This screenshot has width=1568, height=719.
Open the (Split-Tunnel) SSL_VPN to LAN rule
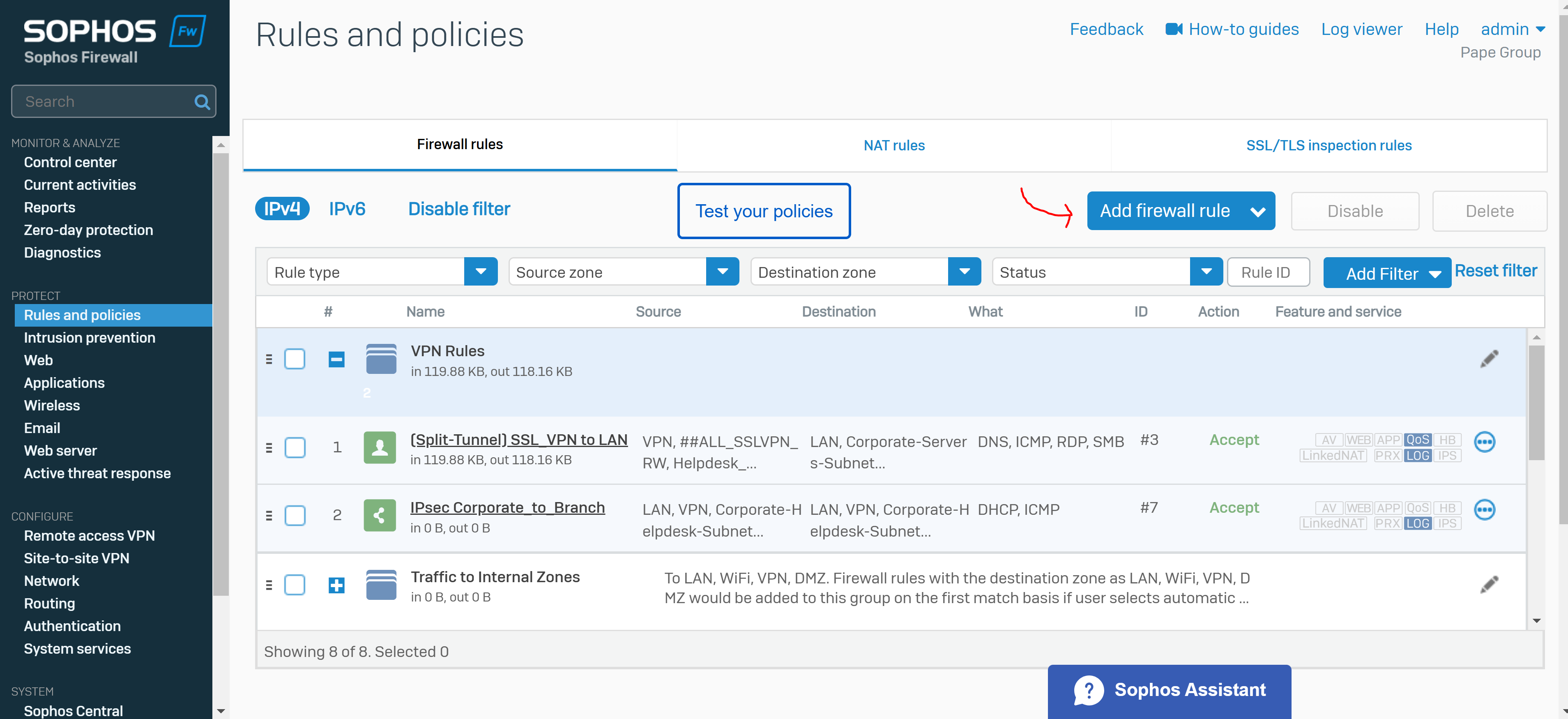click(518, 440)
